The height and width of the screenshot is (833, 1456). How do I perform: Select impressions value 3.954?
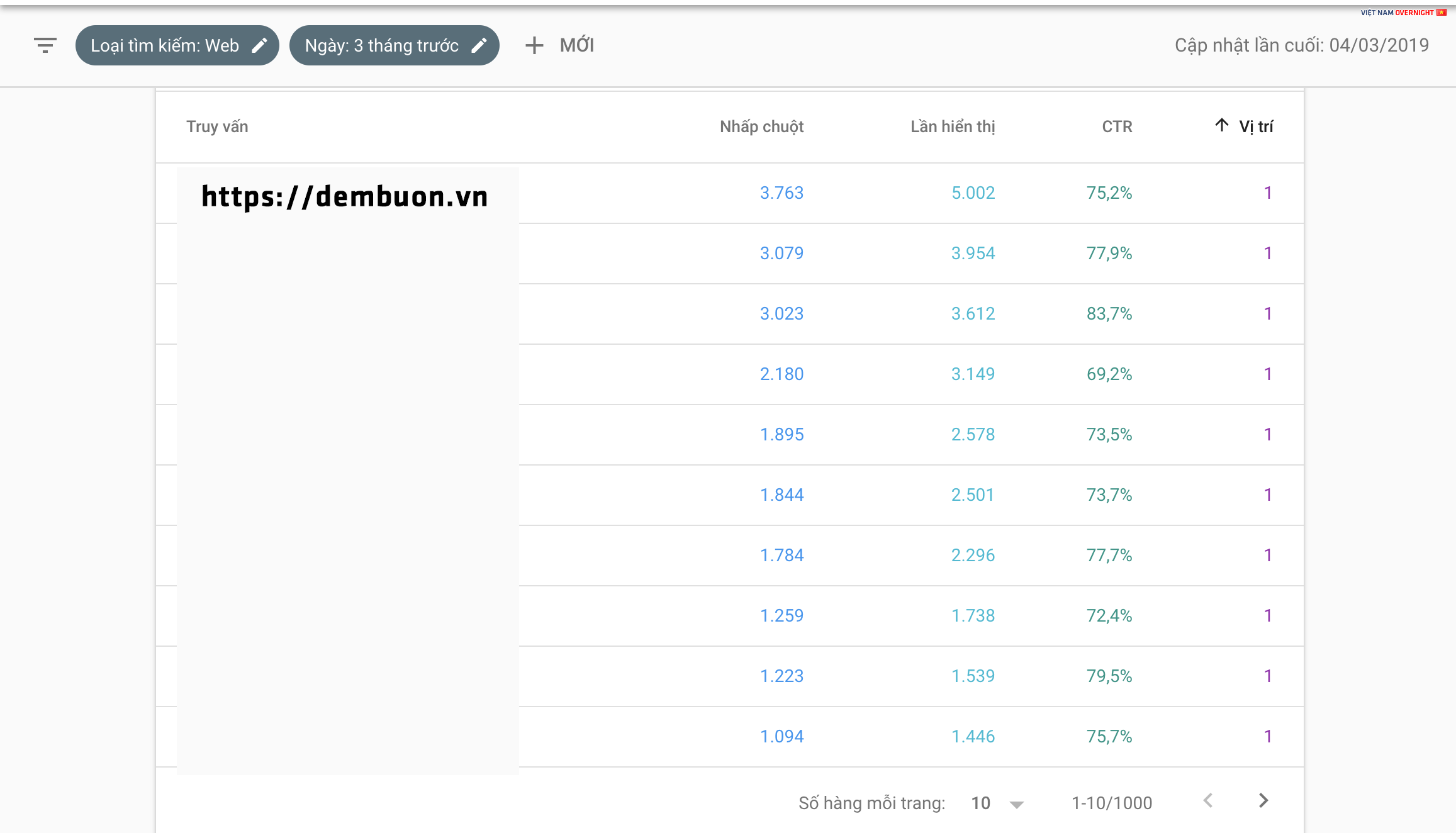[x=973, y=253]
